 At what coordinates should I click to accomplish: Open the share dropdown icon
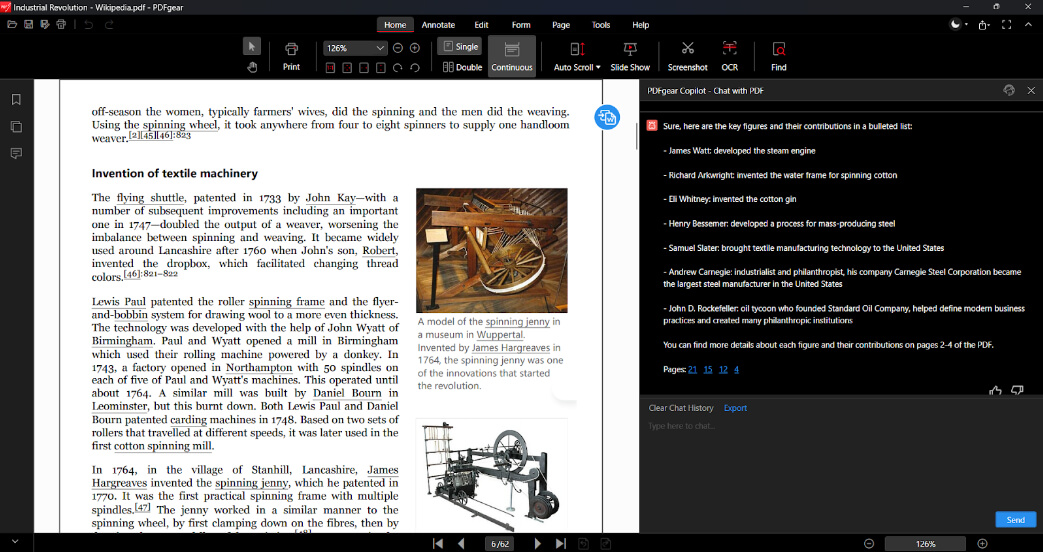[984, 25]
